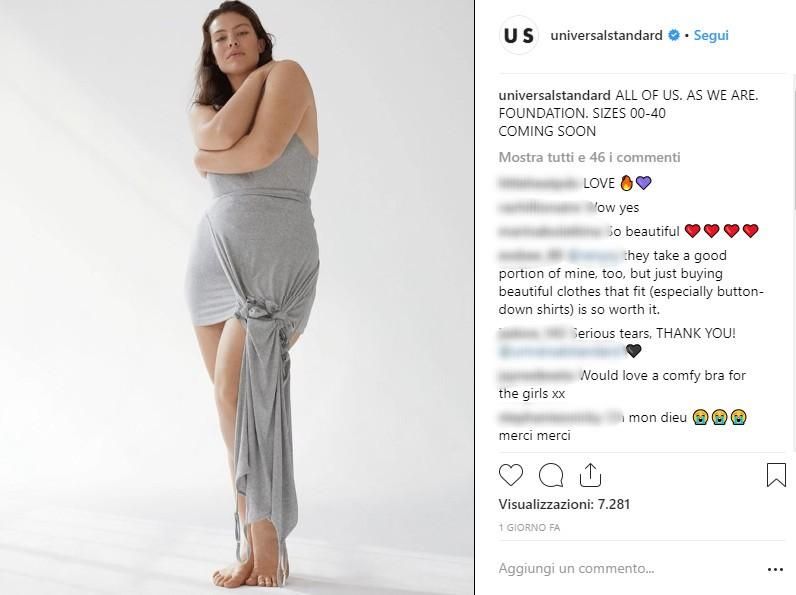796x595 pixels.
Task: Open the three-dots more options menu
Action: (775, 570)
